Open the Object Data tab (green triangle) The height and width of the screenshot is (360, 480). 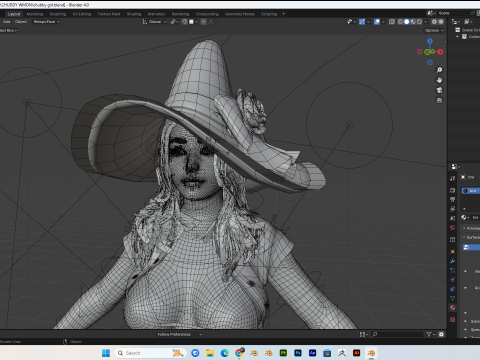(452, 298)
